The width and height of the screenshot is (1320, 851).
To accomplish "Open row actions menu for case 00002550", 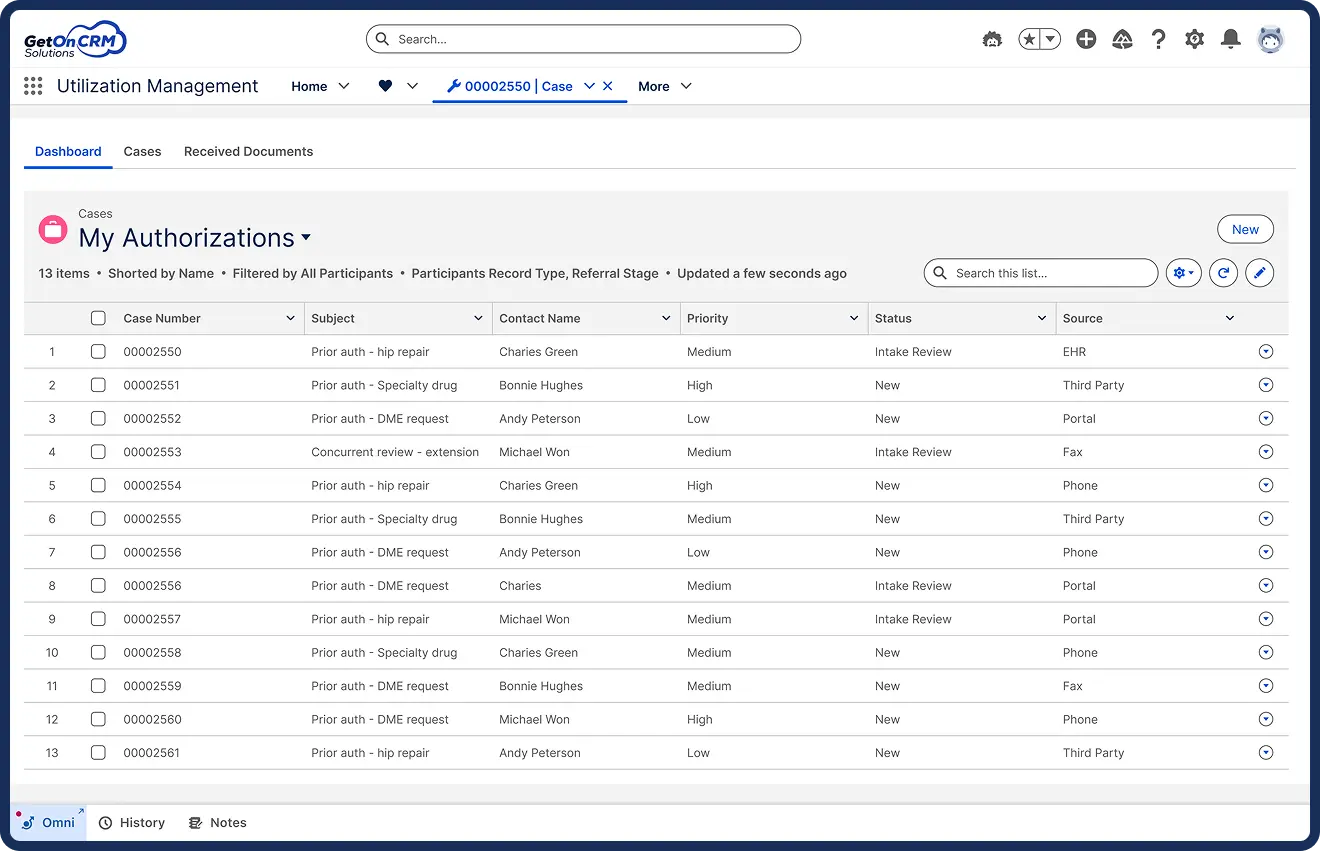I will (1266, 352).
